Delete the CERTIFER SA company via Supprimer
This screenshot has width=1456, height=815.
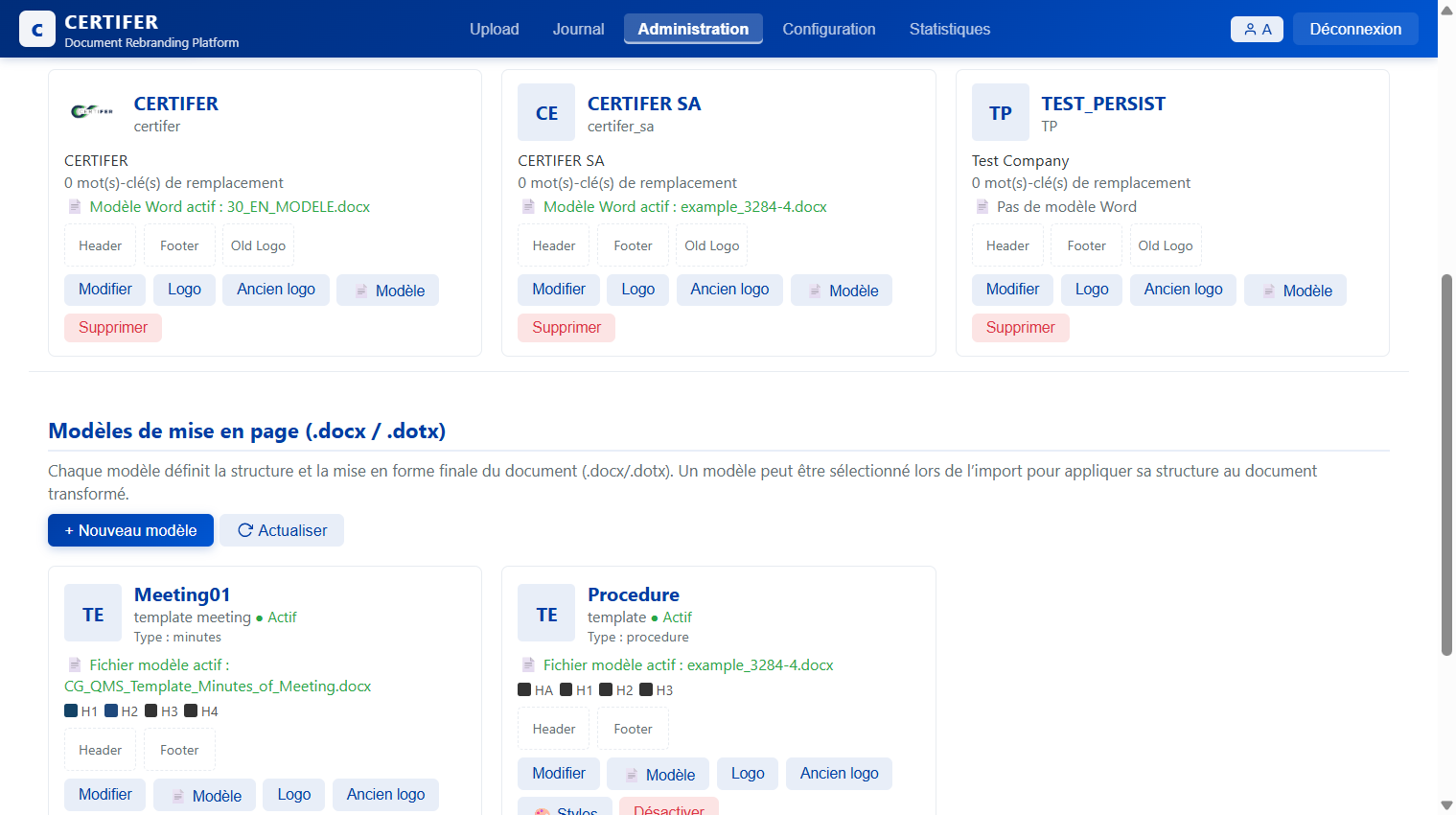click(566, 328)
